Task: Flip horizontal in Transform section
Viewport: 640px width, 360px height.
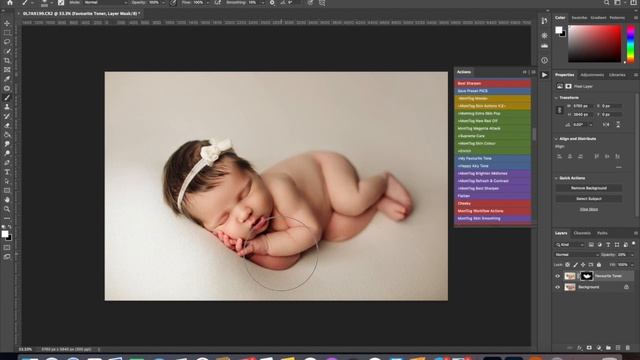Action: click(x=606, y=124)
